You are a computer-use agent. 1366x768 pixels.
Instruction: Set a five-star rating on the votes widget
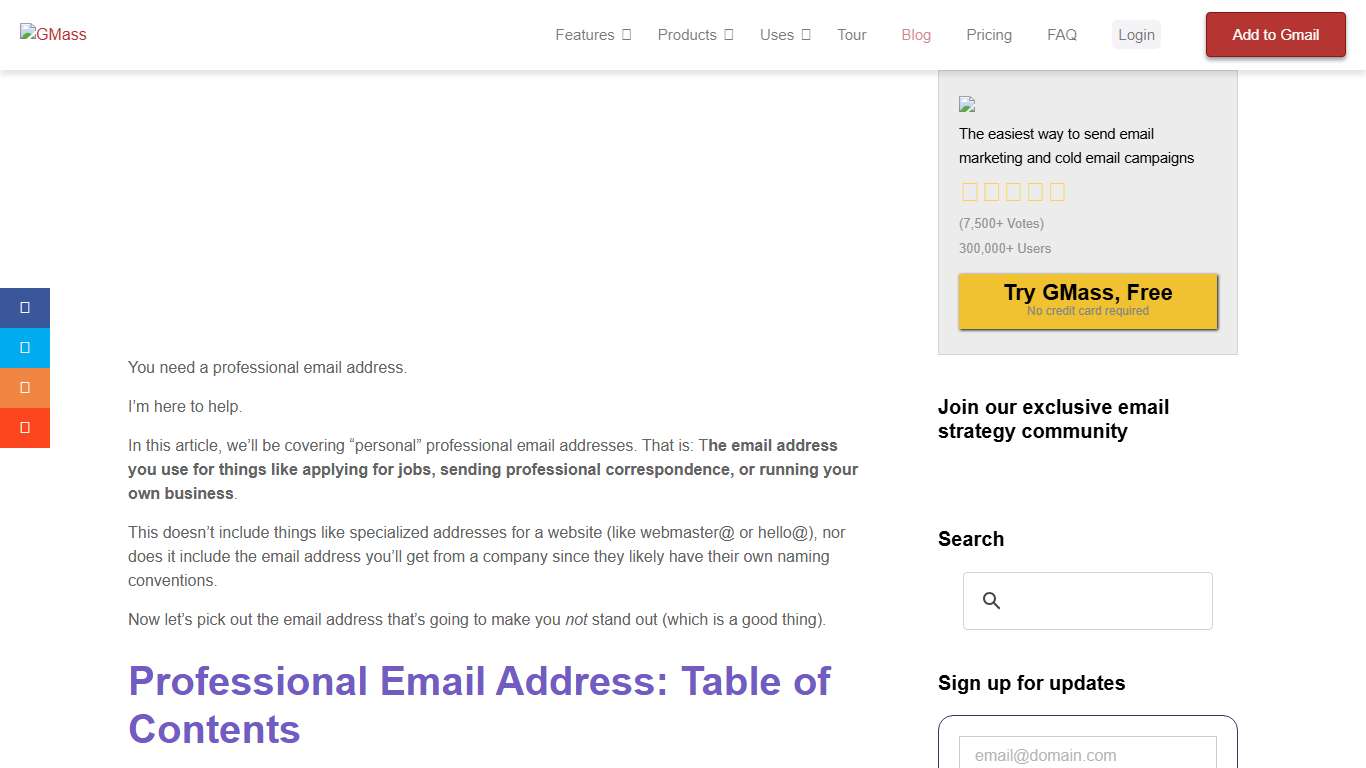point(1055,191)
